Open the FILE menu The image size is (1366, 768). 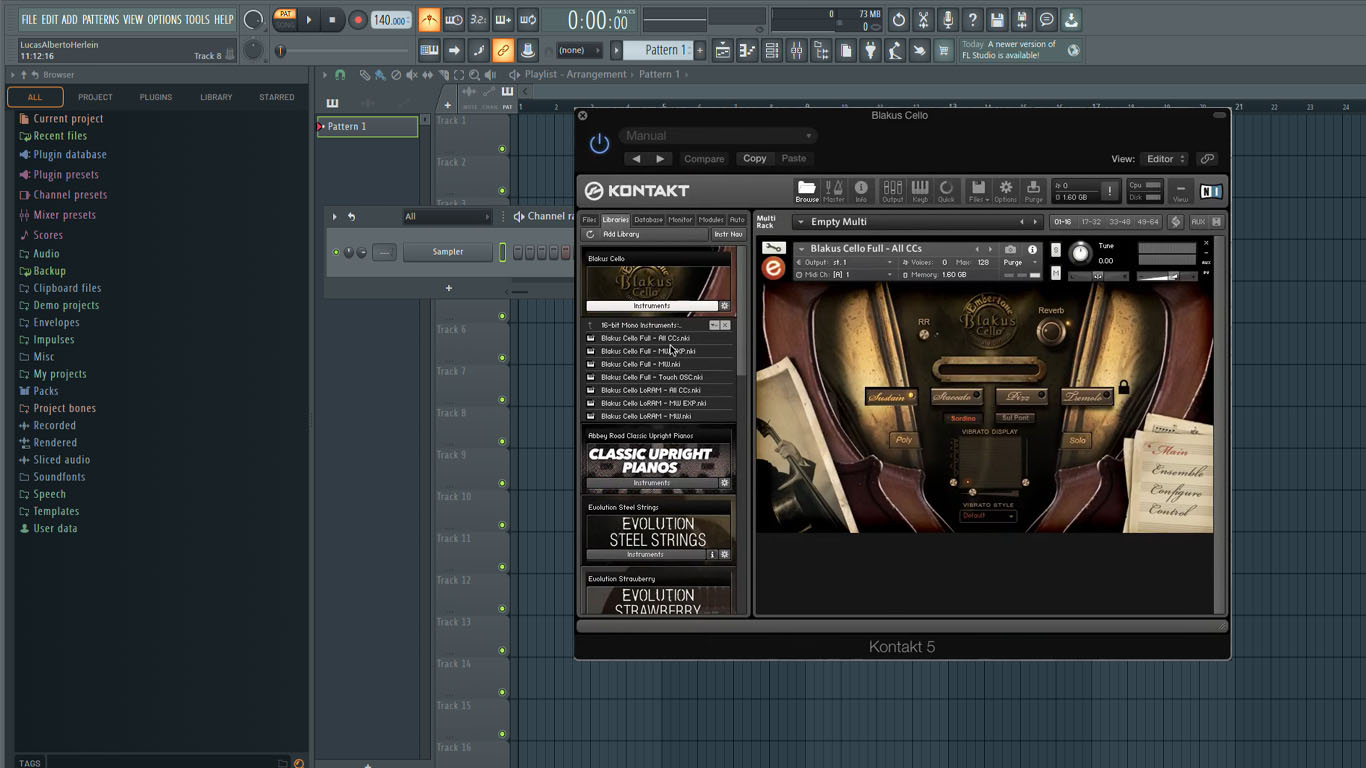(29, 19)
